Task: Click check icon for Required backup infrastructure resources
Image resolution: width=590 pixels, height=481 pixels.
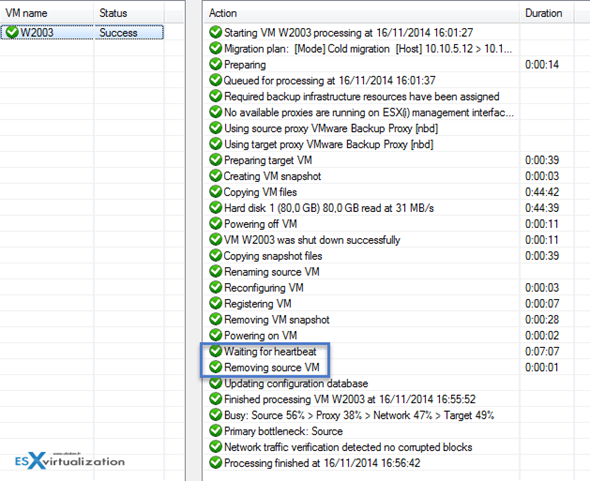Action: 216,96
